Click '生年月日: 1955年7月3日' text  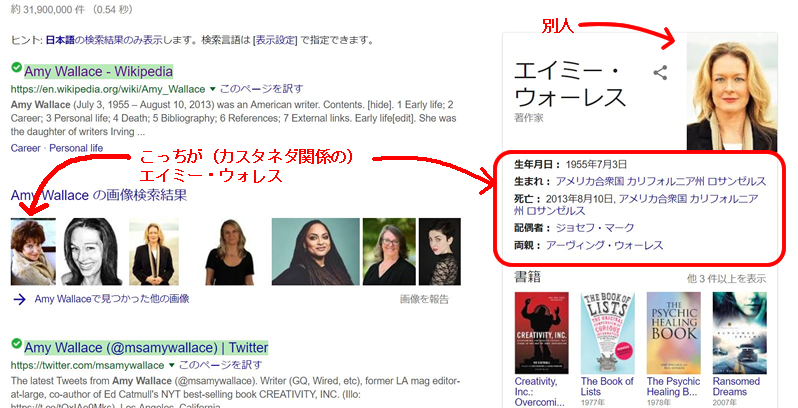tap(571, 164)
